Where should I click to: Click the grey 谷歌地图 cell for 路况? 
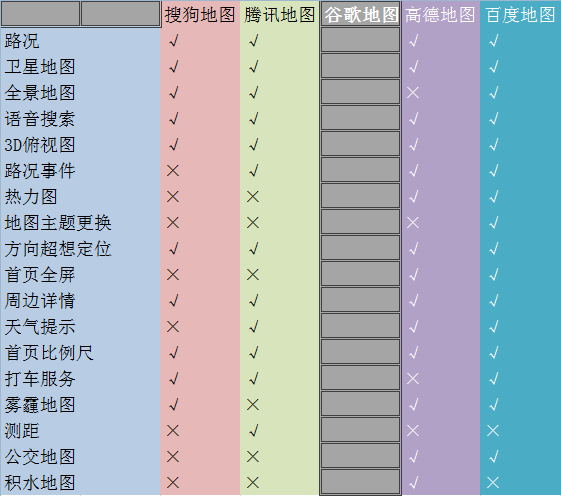click(x=360, y=40)
